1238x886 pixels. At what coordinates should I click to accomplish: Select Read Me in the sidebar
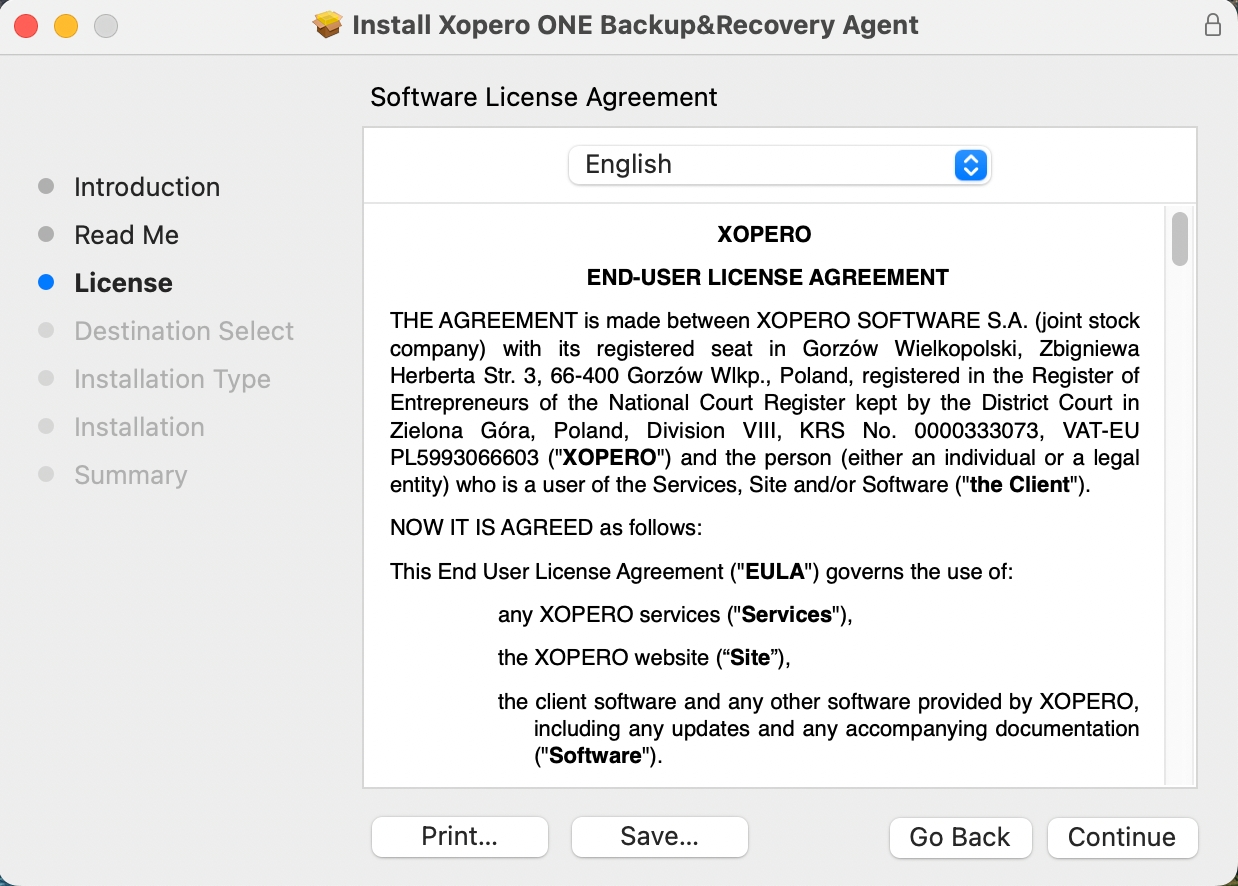pyautogui.click(x=126, y=234)
